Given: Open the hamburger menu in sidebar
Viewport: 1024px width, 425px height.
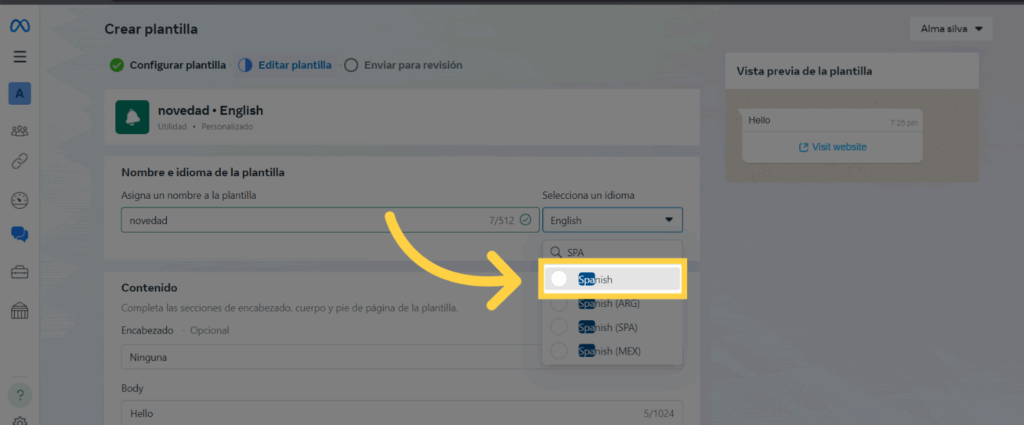Looking at the screenshot, I should pos(20,57).
